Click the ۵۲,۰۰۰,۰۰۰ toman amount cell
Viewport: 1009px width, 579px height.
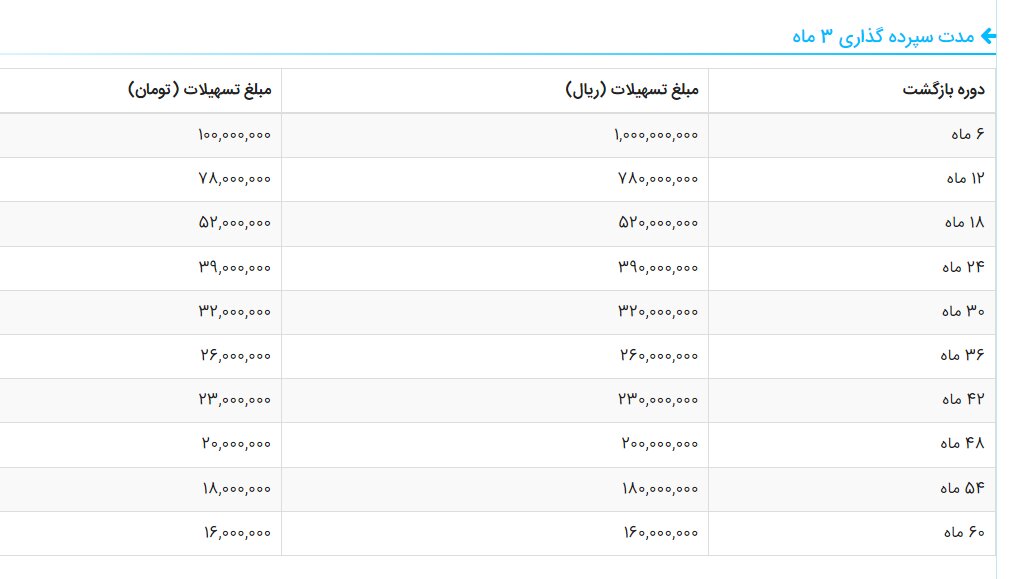234,223
